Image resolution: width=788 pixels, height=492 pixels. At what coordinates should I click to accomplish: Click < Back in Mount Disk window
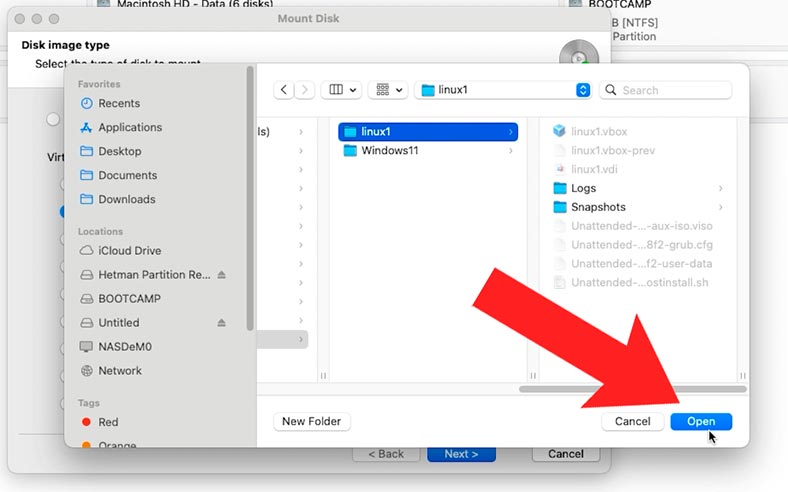(x=386, y=454)
